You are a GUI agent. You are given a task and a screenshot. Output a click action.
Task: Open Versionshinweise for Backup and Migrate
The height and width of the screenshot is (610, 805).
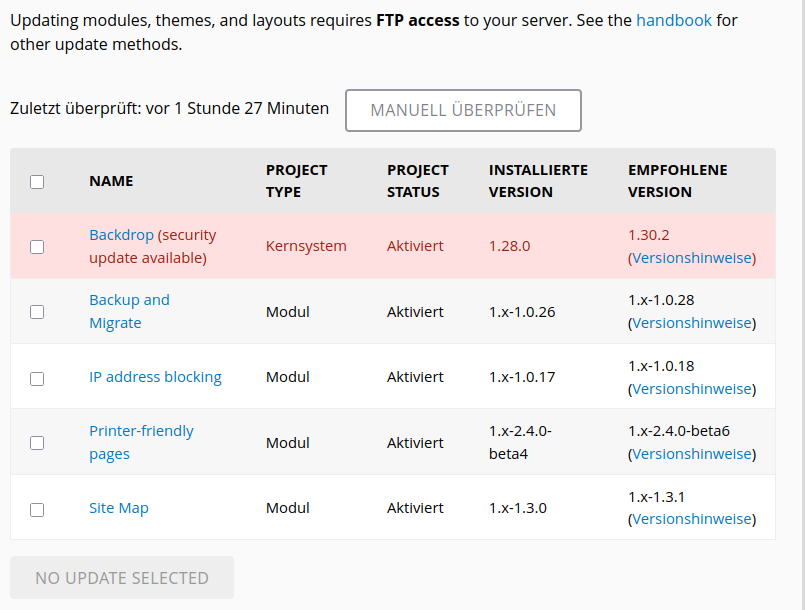(690, 322)
